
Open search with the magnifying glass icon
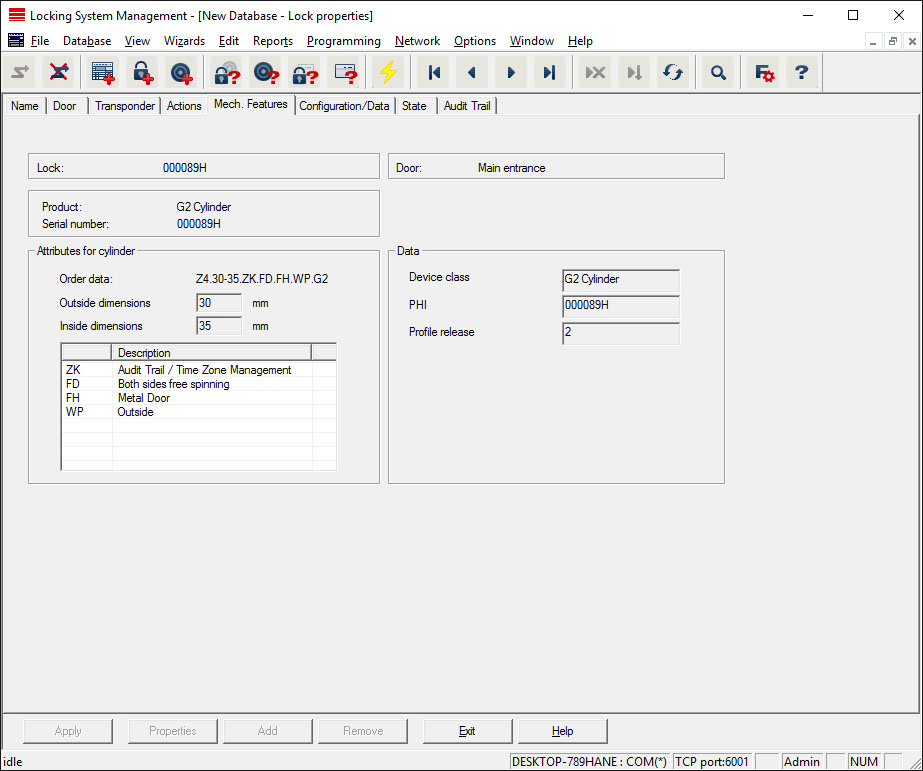(718, 73)
